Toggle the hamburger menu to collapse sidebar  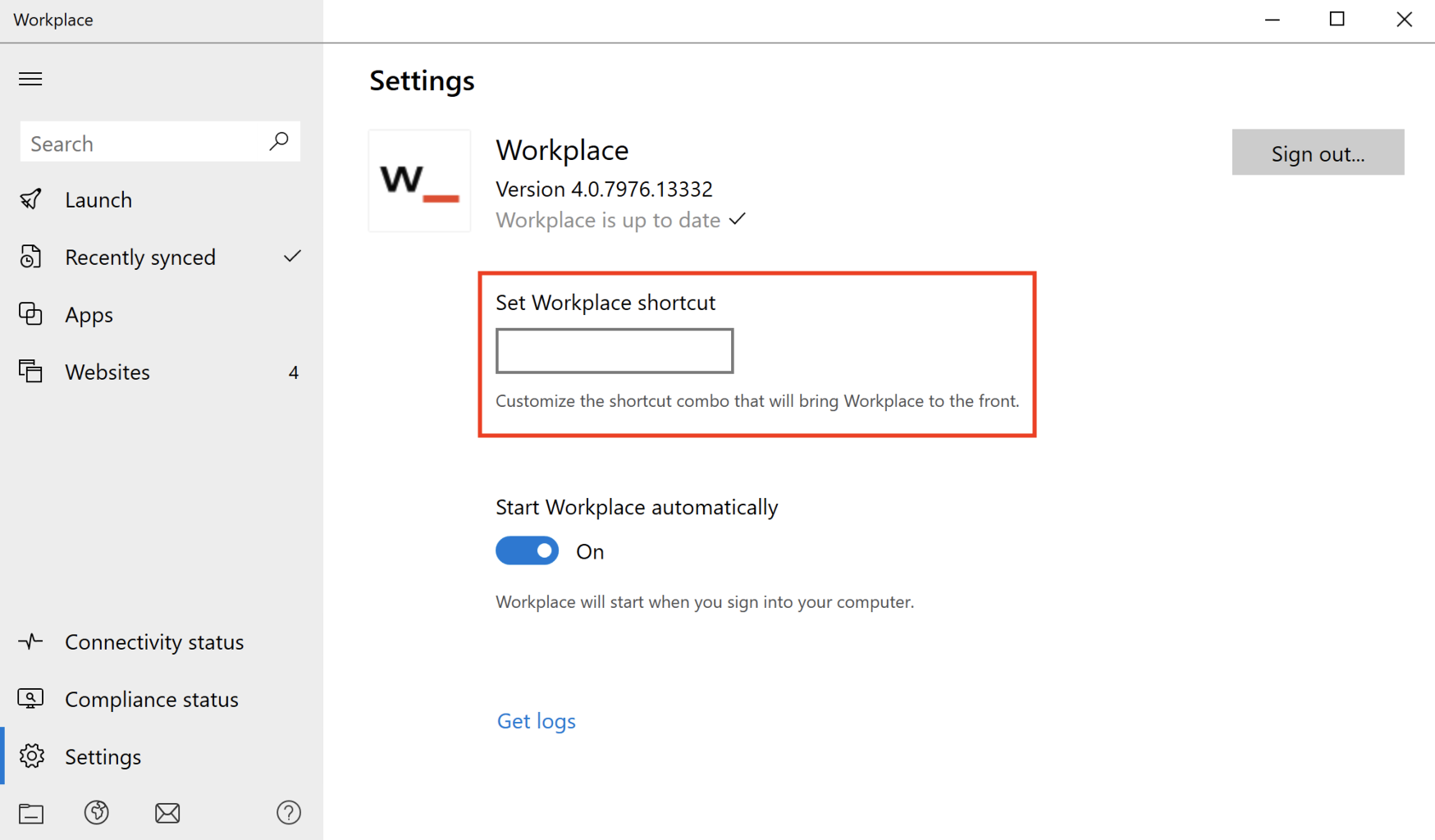click(x=30, y=79)
